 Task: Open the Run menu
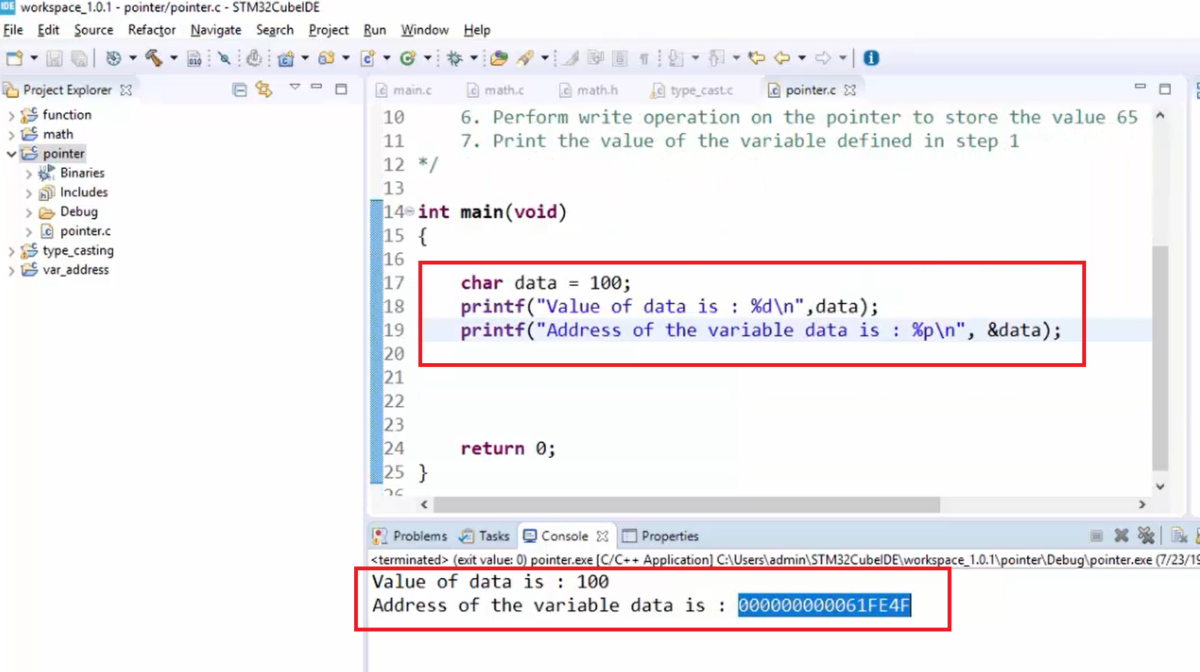375,30
